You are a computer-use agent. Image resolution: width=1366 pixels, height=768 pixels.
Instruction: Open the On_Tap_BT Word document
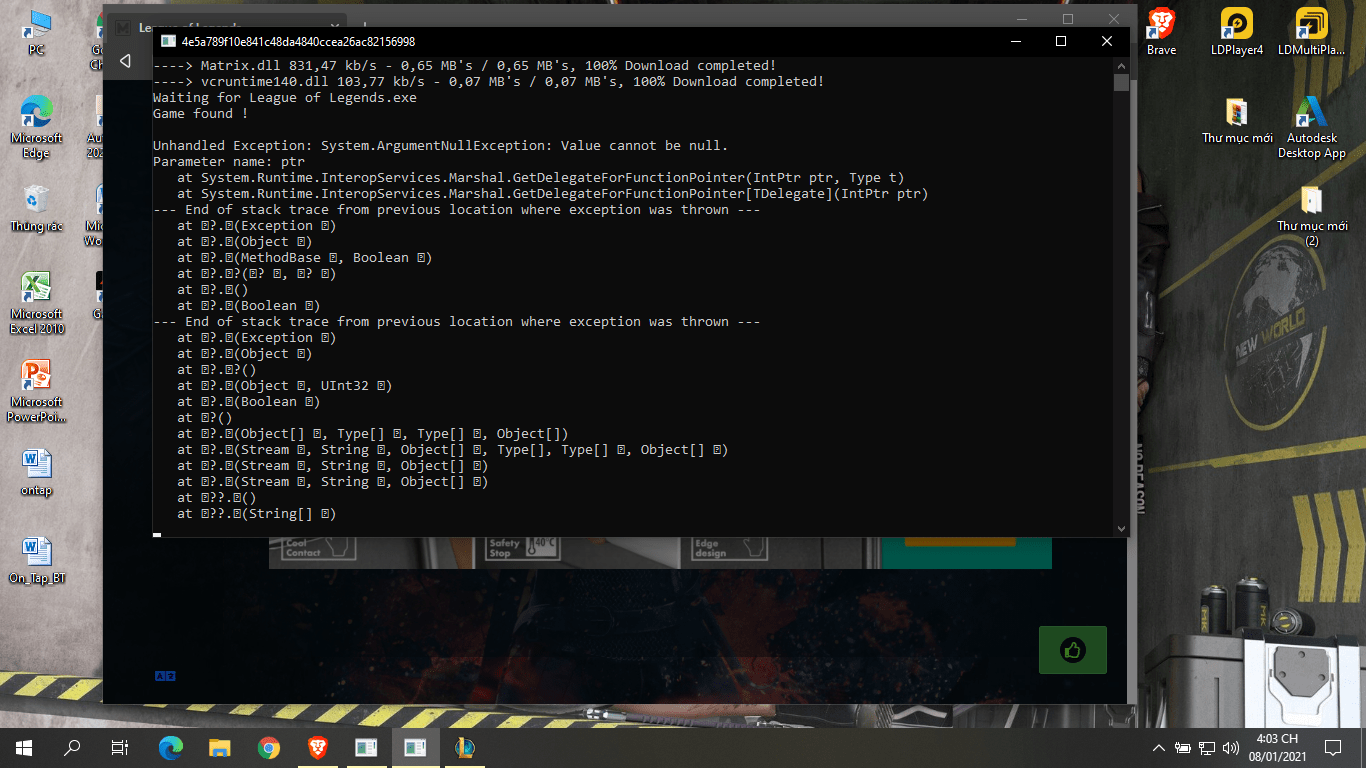(x=36, y=560)
